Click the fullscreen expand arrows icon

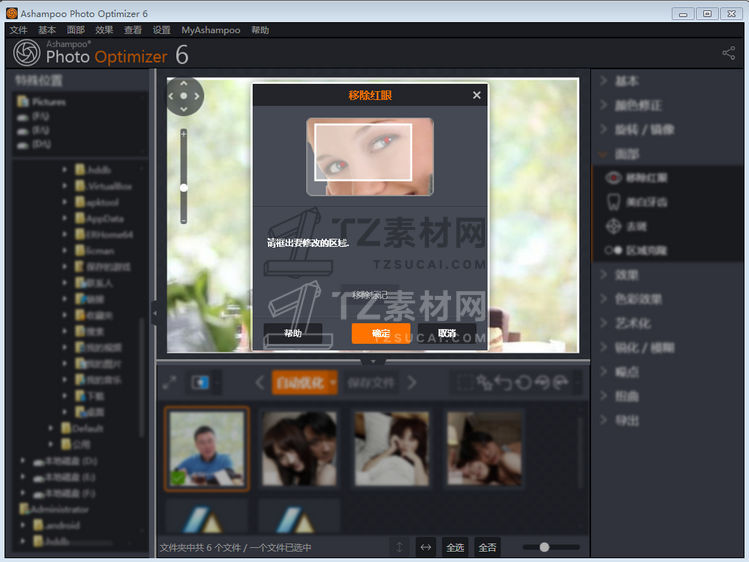[x=170, y=382]
